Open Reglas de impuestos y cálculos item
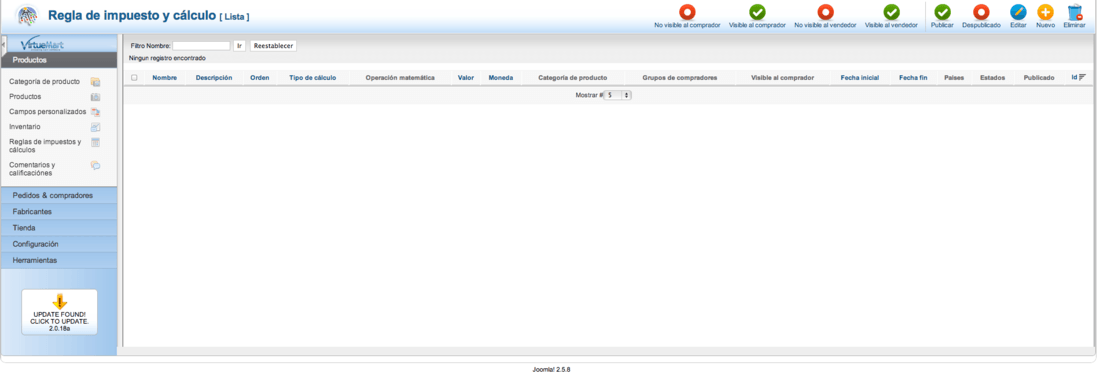 [x=45, y=145]
